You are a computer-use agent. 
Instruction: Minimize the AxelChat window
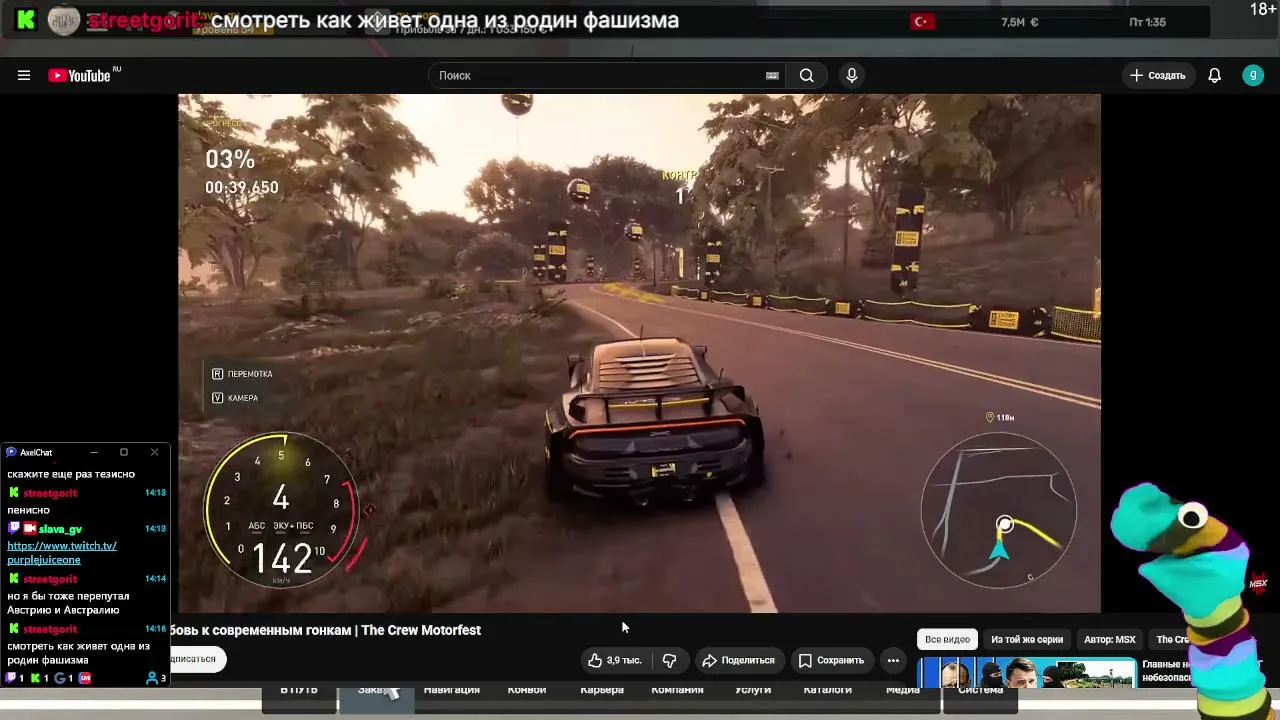tap(93, 452)
